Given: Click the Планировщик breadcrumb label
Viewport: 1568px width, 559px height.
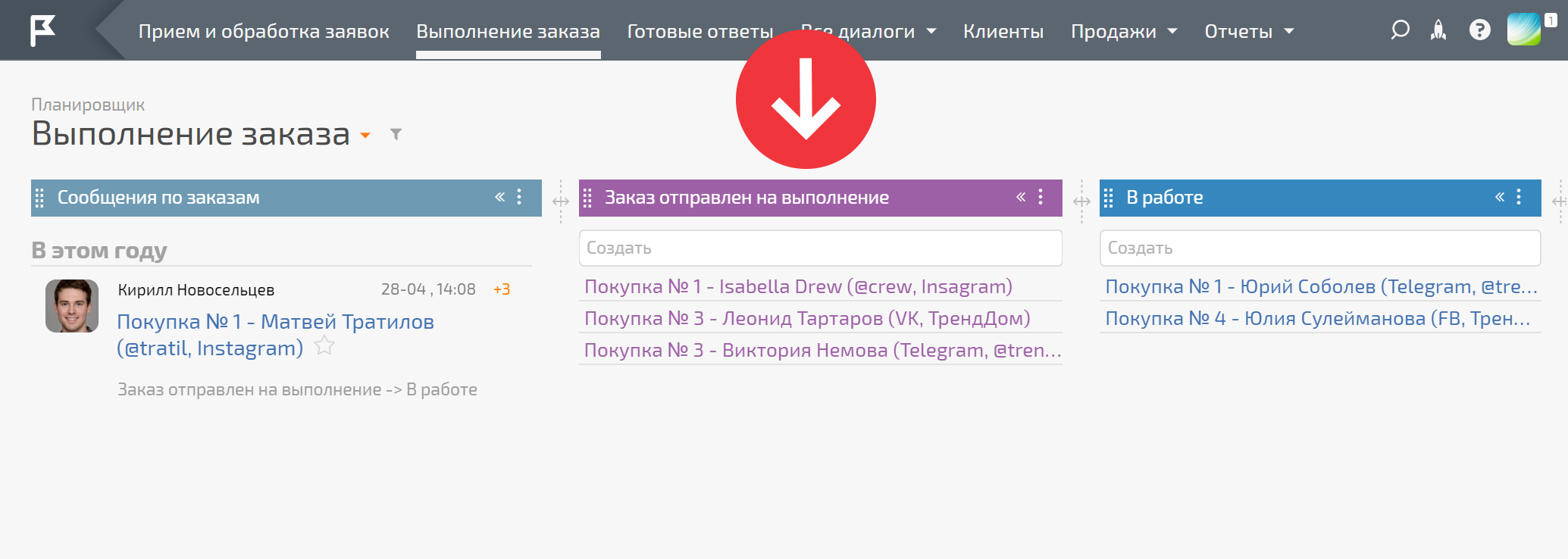Looking at the screenshot, I should [88, 105].
